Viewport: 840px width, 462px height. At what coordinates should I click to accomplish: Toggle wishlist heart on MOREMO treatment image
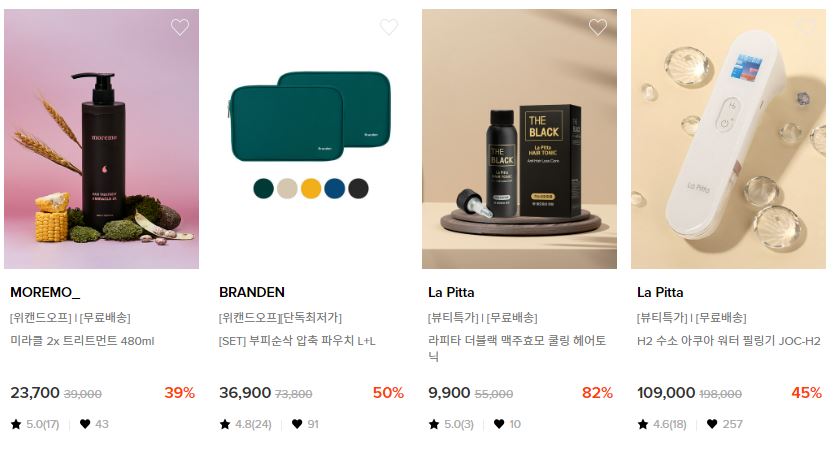(x=180, y=27)
